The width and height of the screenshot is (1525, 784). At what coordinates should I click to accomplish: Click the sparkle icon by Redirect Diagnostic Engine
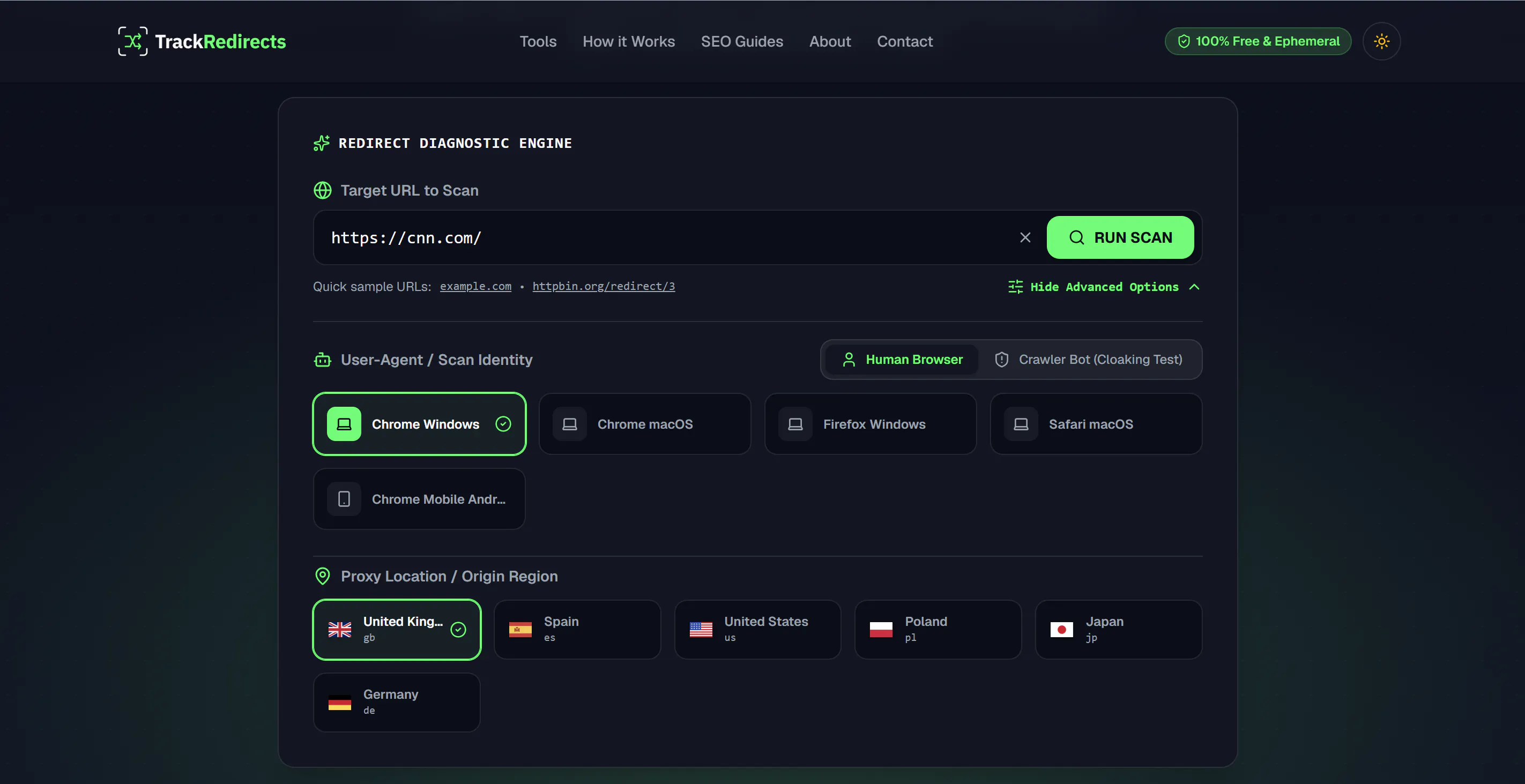click(322, 143)
